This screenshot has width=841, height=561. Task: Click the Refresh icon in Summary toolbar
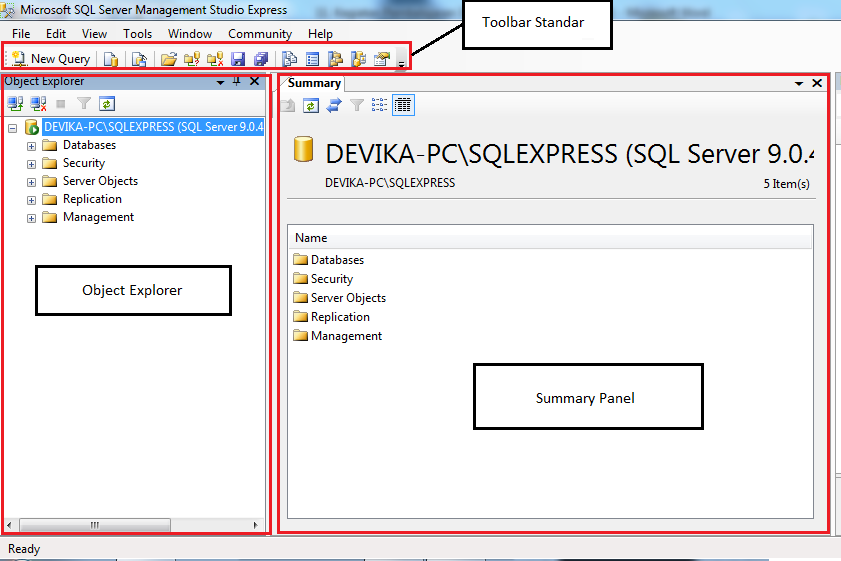point(311,105)
